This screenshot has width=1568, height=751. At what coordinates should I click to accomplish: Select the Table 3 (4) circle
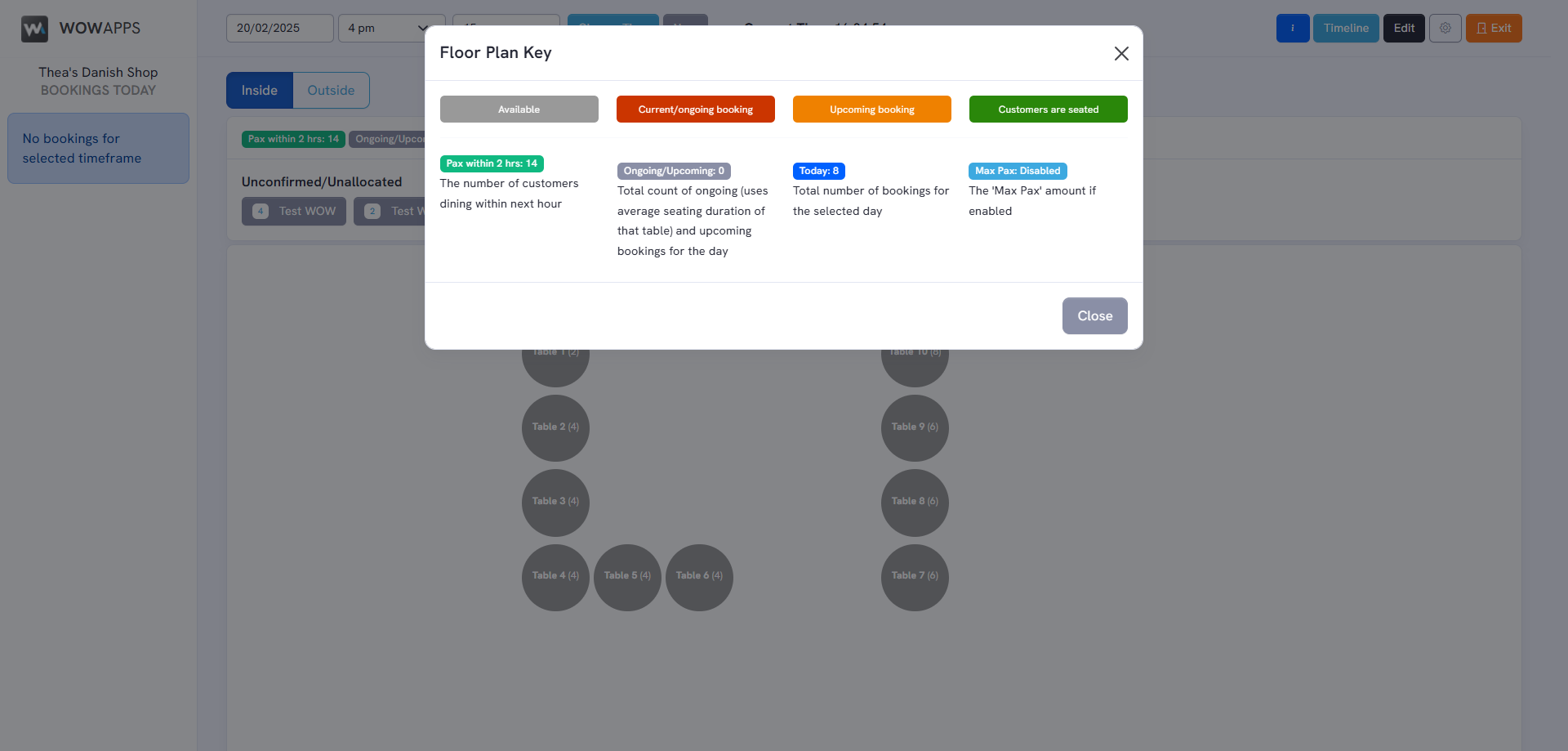click(x=555, y=502)
